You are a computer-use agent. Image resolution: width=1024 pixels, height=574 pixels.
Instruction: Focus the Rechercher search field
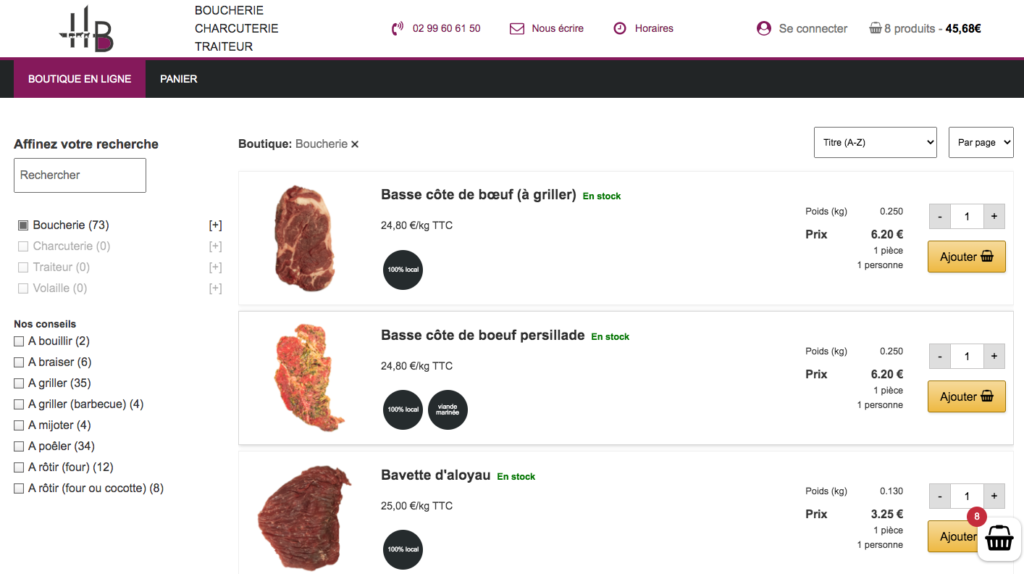point(80,175)
